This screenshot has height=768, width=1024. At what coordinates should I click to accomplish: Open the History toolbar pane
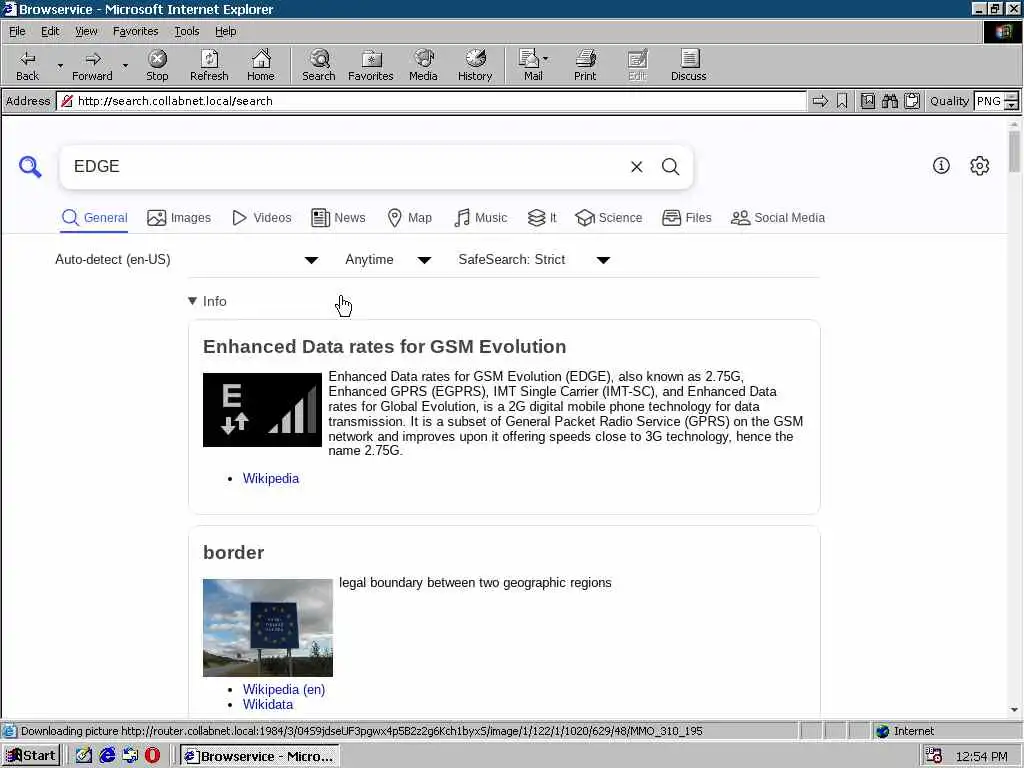click(475, 65)
